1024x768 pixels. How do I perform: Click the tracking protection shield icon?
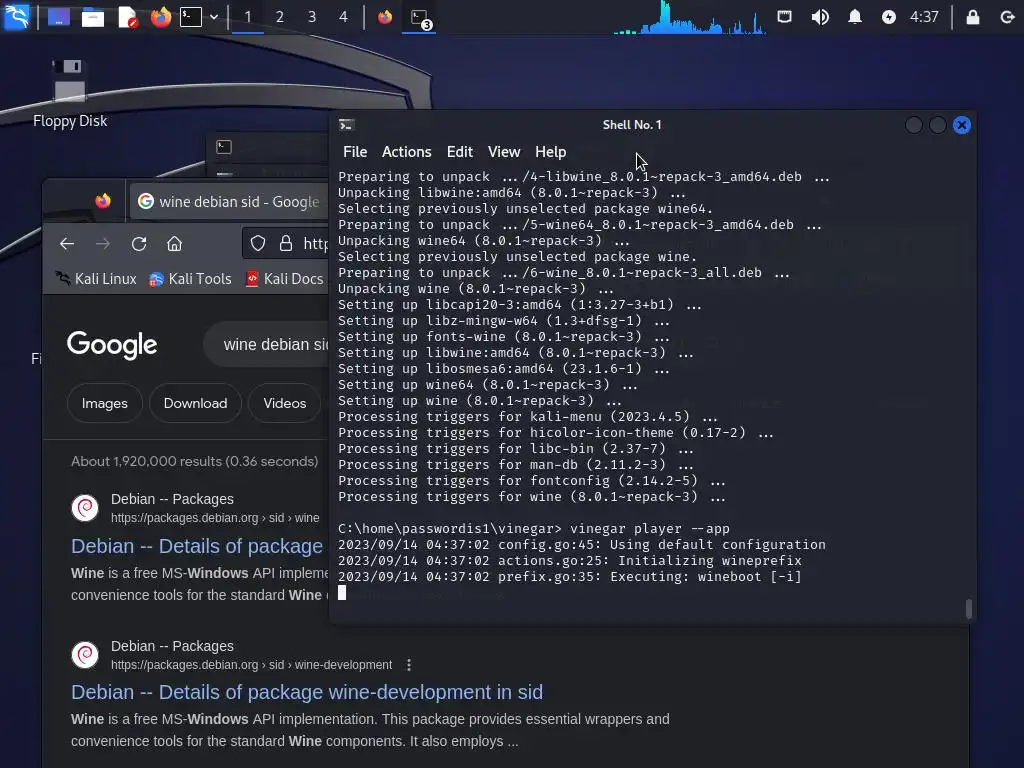258,244
